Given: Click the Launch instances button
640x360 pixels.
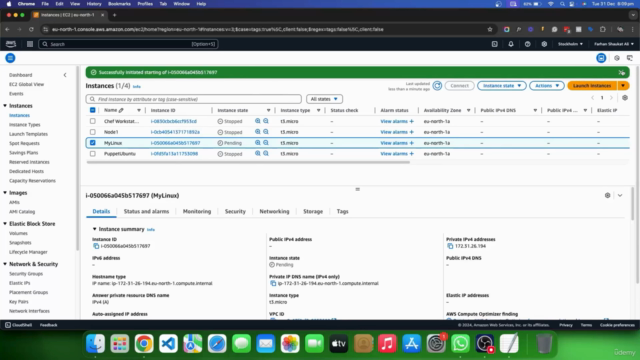Looking at the screenshot, I should 592,86.
